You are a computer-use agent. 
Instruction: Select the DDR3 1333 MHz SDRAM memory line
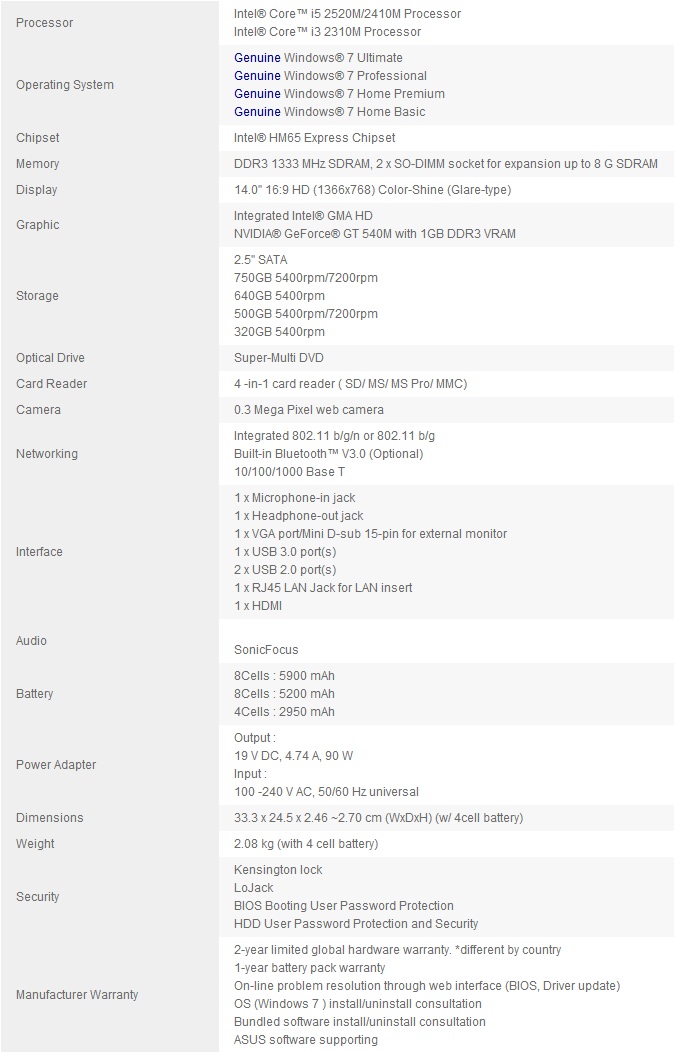click(x=445, y=164)
